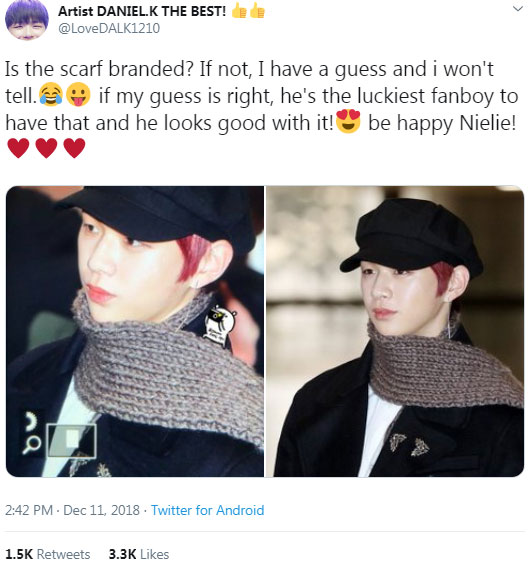
Task: Open the 2:42 PM · Dec 11, 2018 timestamp
Action: pos(72,510)
